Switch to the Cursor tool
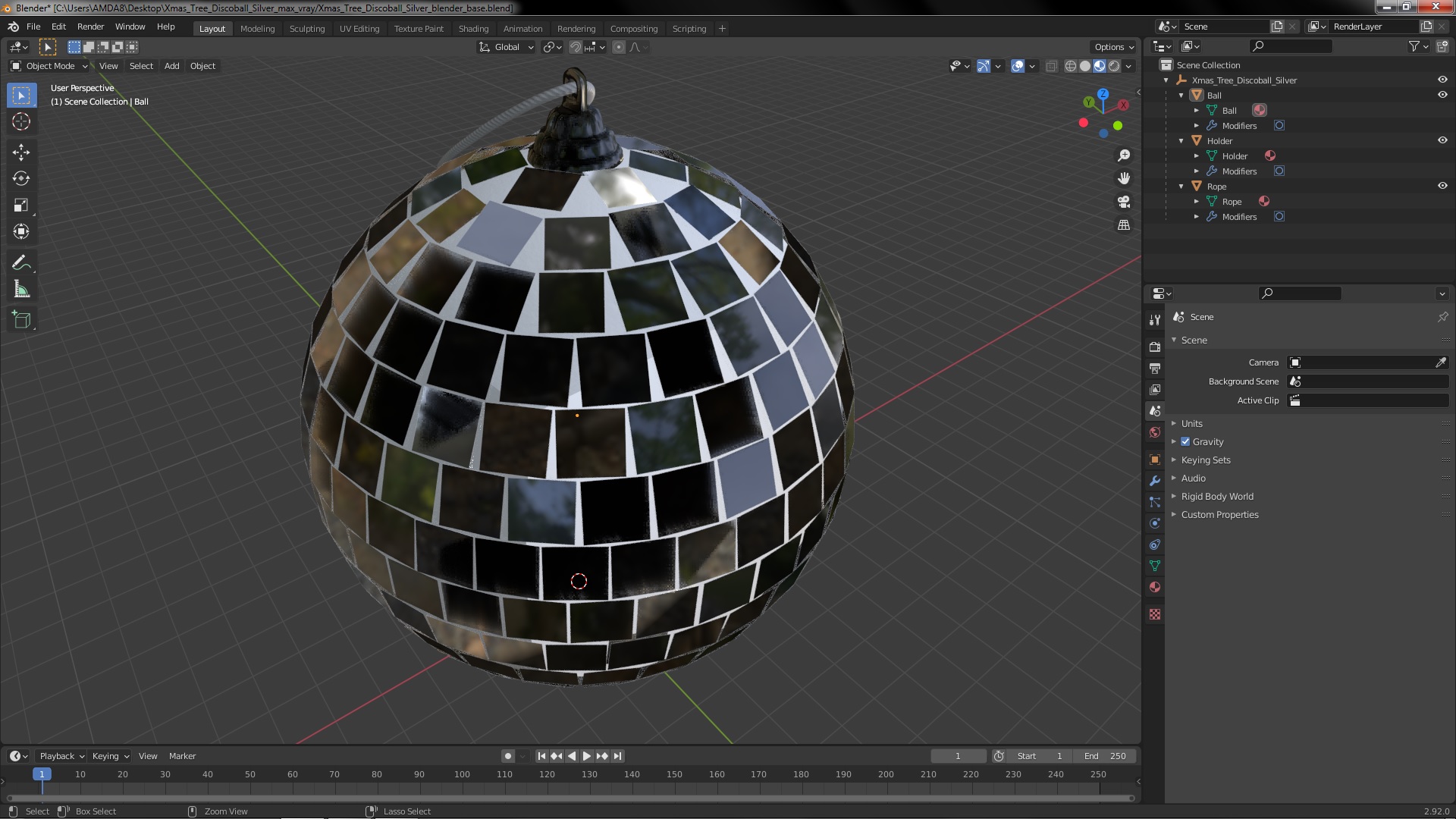The width and height of the screenshot is (1456, 819). [21, 121]
